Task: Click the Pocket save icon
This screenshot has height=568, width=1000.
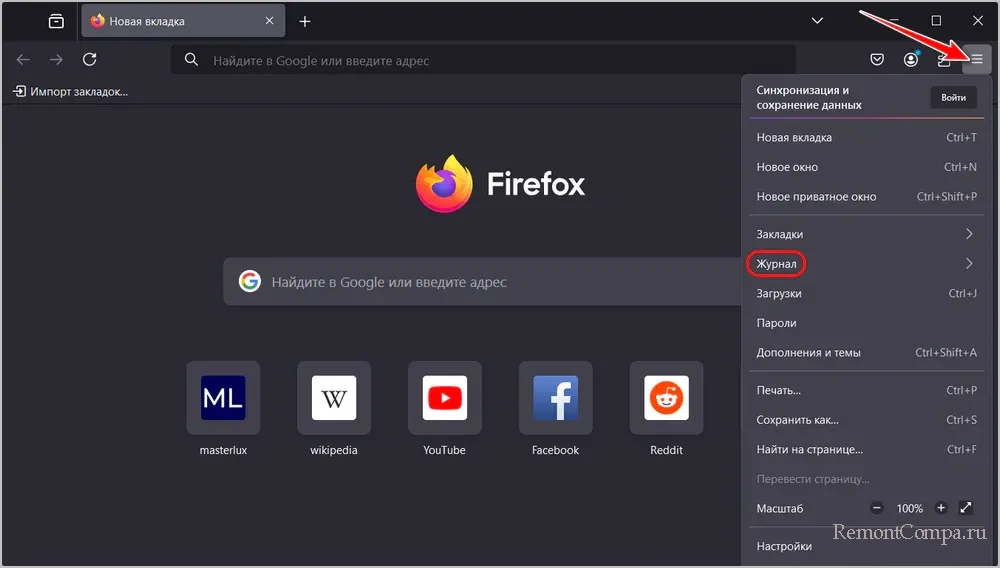Action: (877, 60)
